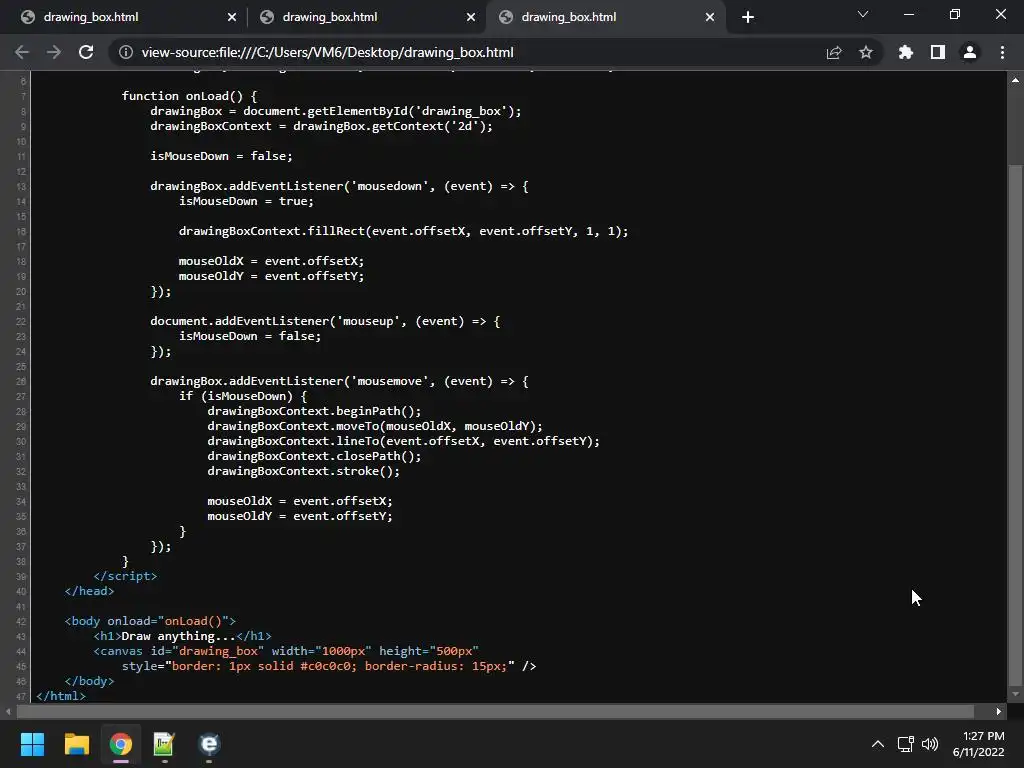Image resolution: width=1024 pixels, height=768 pixels.
Task: Toggle the side panel icon
Action: (x=938, y=52)
